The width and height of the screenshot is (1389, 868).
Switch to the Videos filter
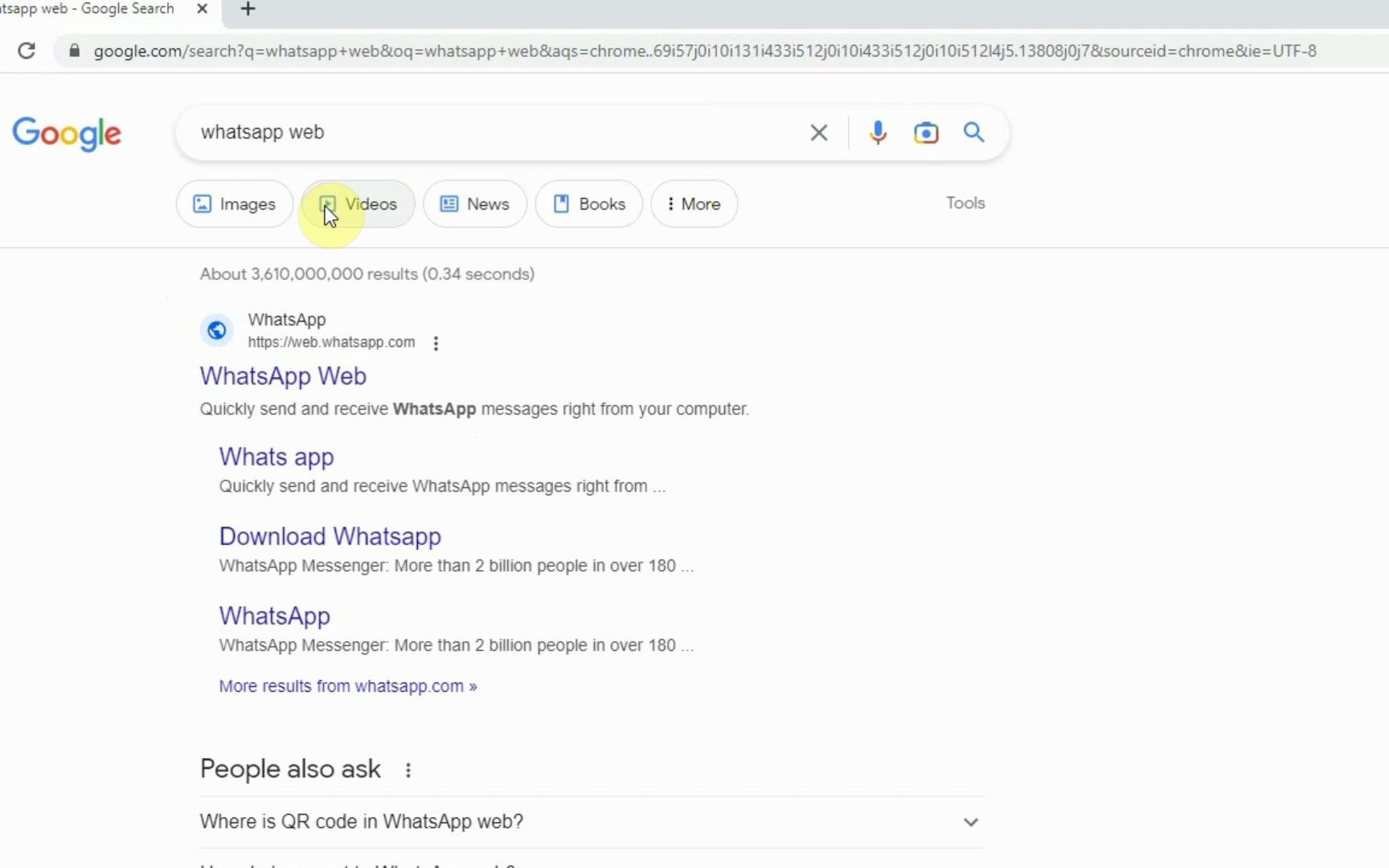359,204
